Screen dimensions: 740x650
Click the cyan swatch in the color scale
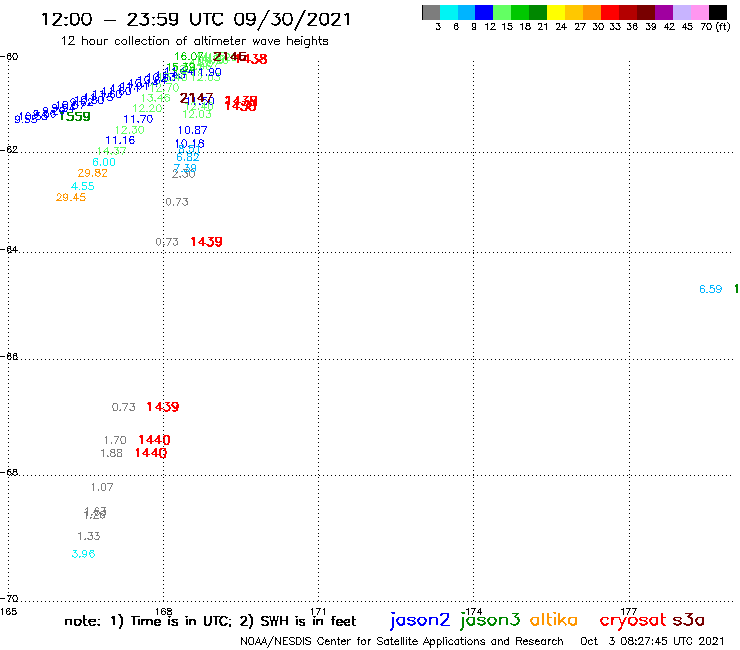pyautogui.click(x=449, y=12)
